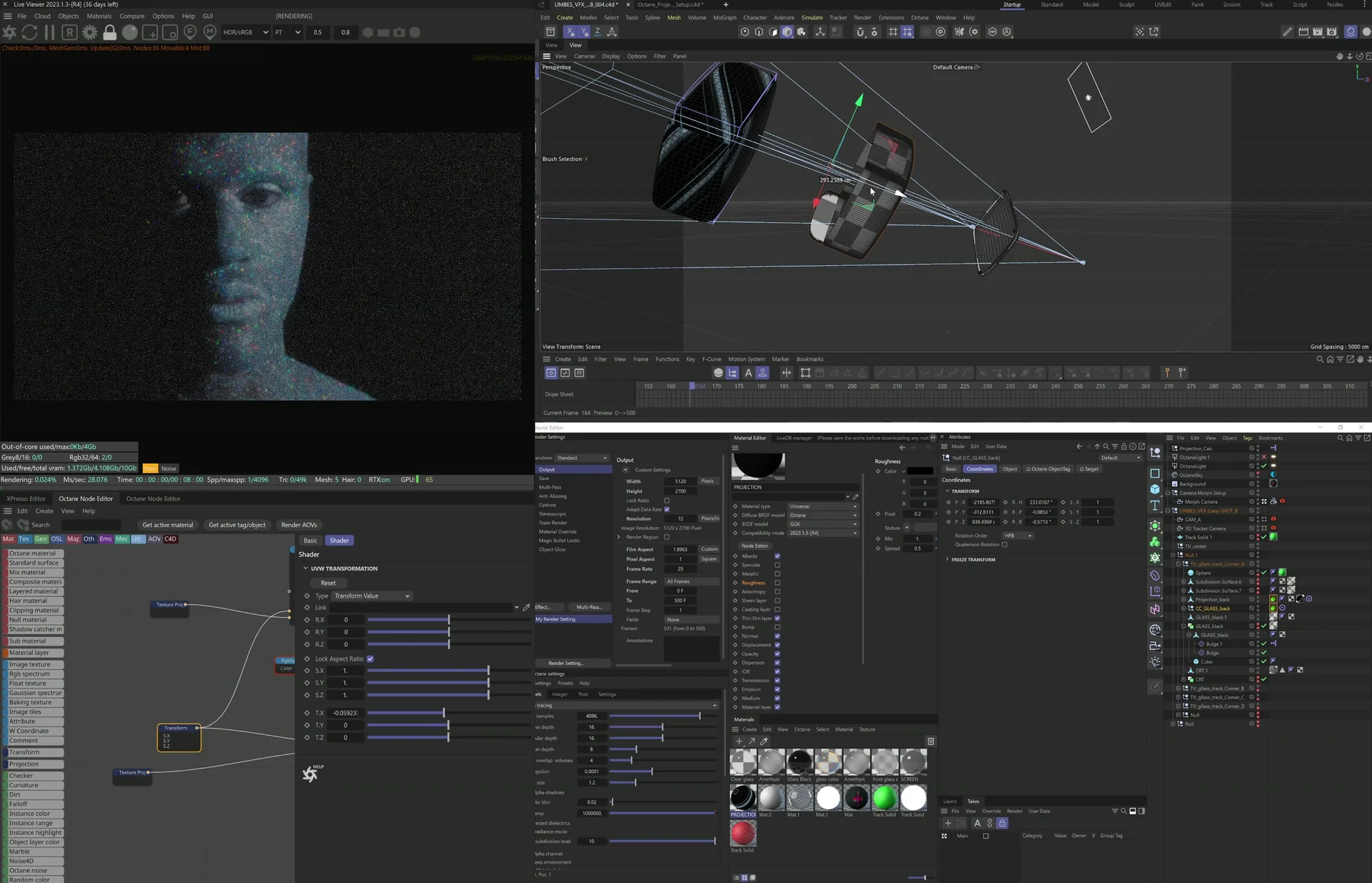This screenshot has height=883, width=1372.
Task: Open the PT kernel dropdown
Action: click(x=288, y=32)
